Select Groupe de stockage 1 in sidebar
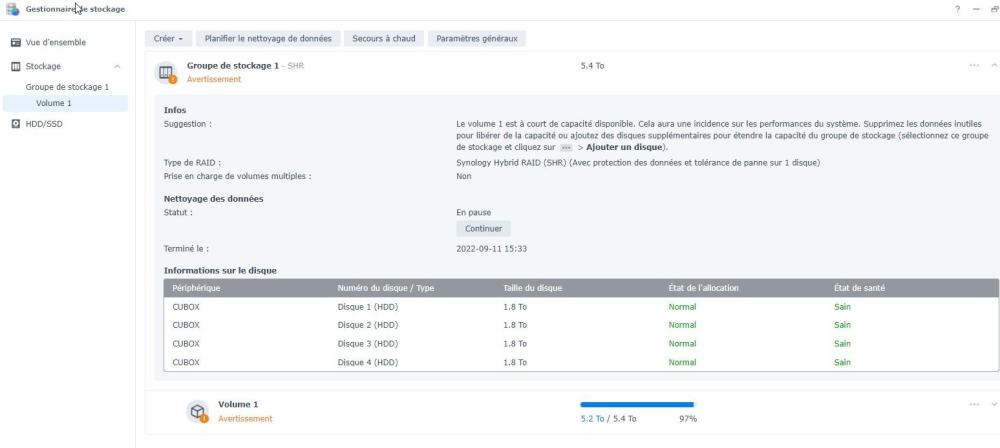This screenshot has height=448, width=1000. click(68, 87)
